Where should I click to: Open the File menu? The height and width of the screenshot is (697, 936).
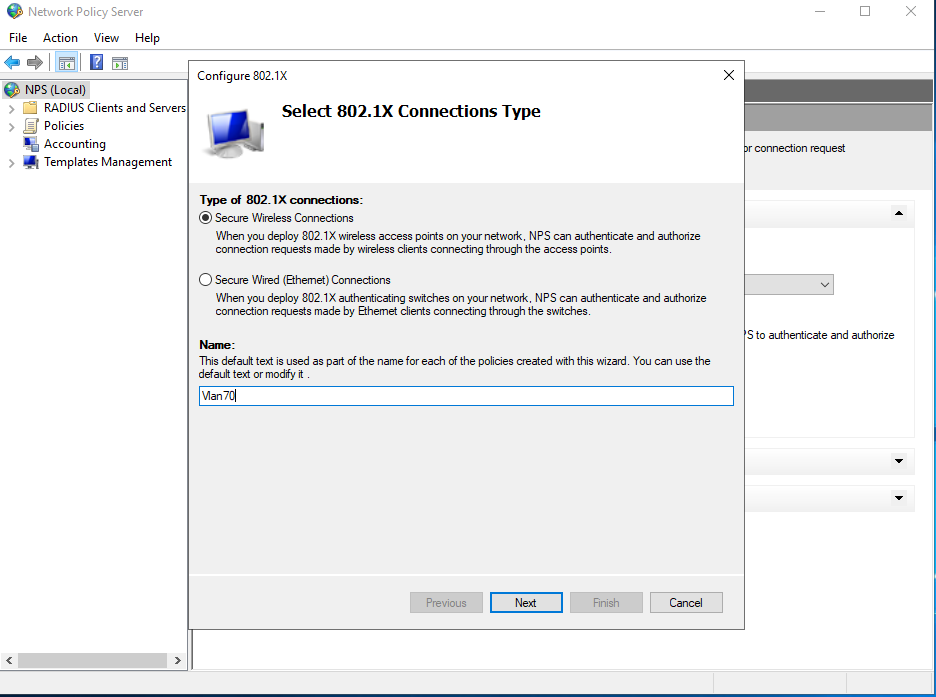(18, 38)
